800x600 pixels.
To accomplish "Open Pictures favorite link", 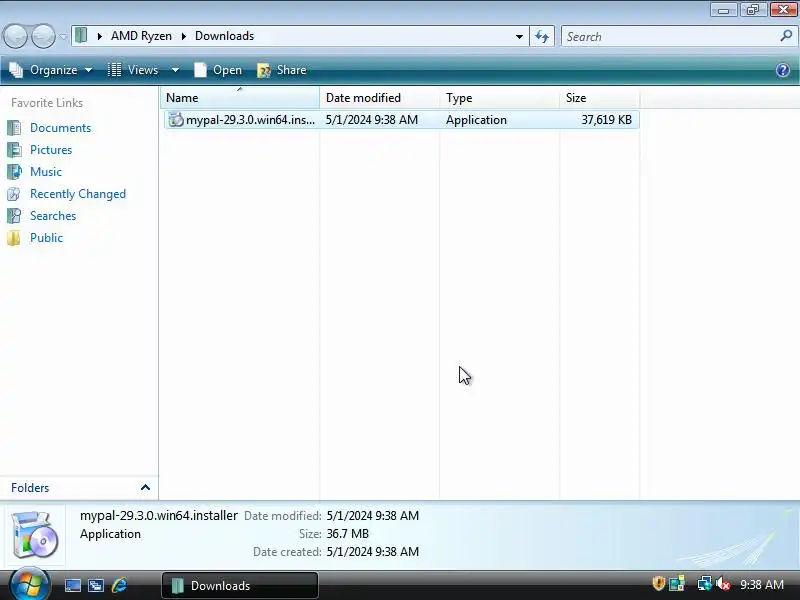I will [x=51, y=149].
